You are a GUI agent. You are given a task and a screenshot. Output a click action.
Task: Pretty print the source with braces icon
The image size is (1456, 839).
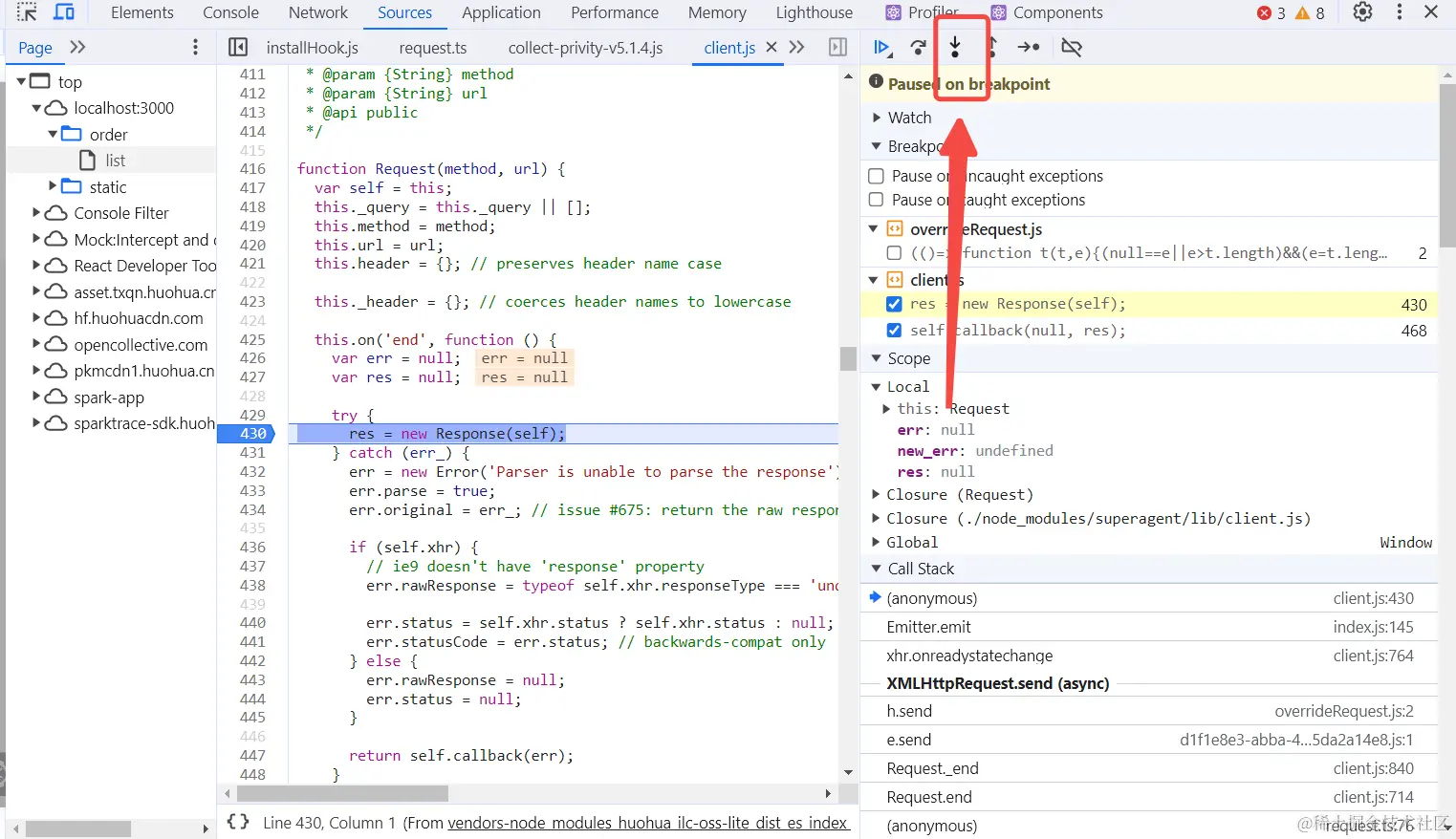click(238, 822)
